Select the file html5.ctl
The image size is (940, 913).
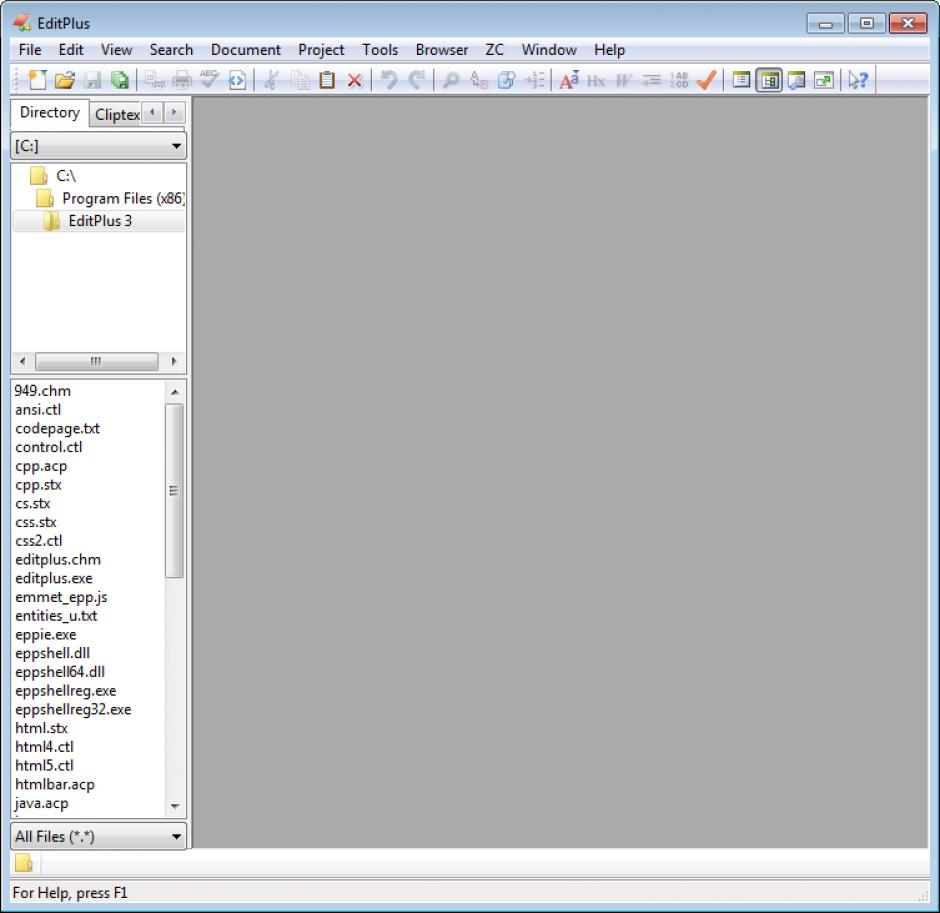[44, 766]
